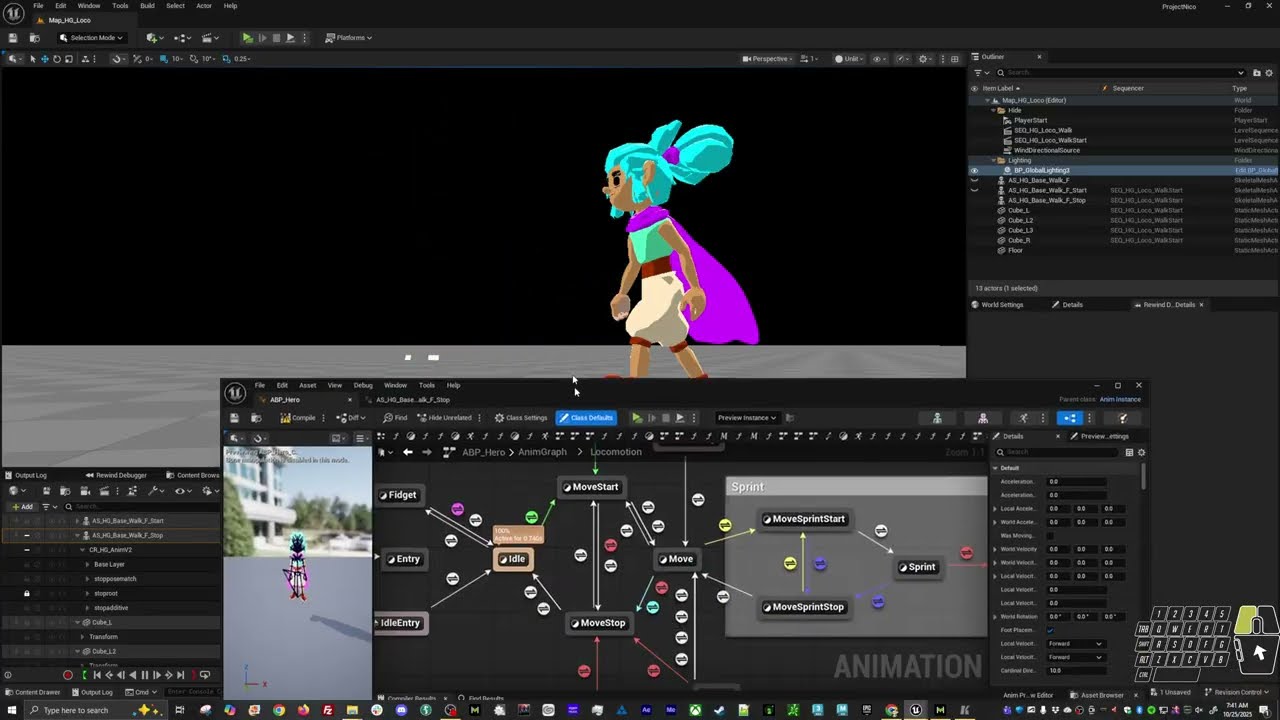This screenshot has width=1280, height=720.
Task: Collapse Hide folder in Outliner
Action: (995, 110)
